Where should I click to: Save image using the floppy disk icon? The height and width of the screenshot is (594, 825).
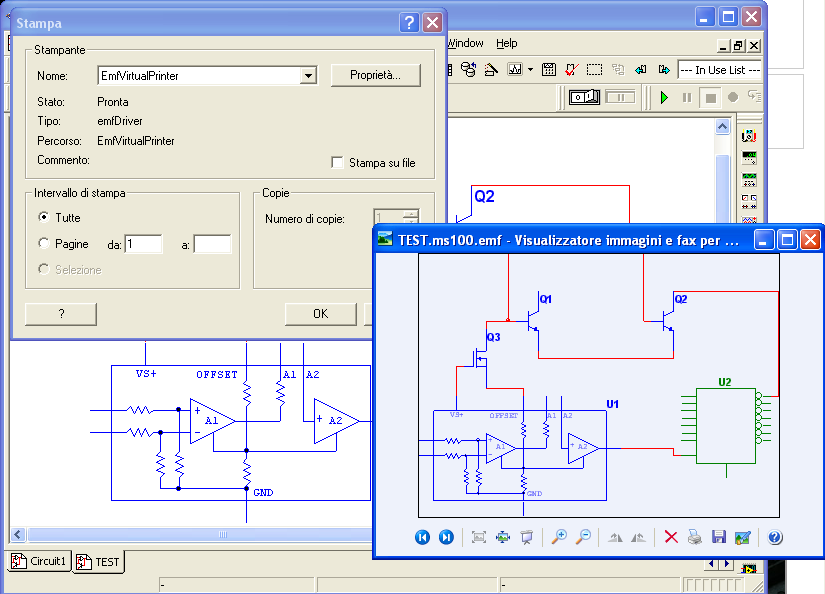click(x=718, y=538)
